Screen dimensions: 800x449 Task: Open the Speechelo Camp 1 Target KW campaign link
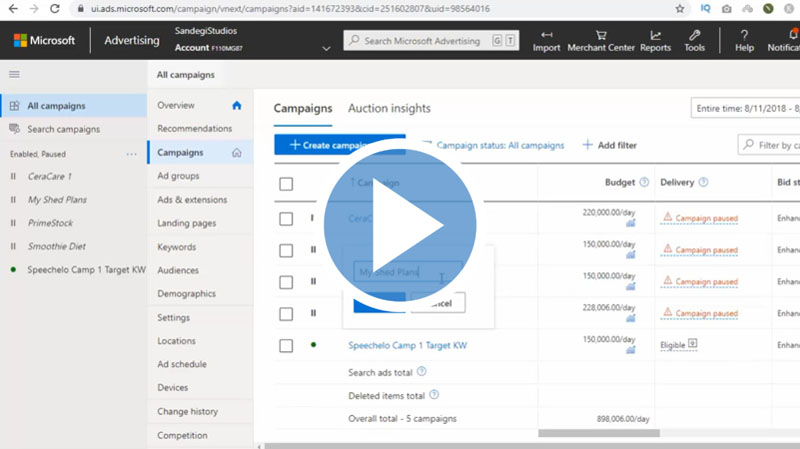pyautogui.click(x=407, y=345)
